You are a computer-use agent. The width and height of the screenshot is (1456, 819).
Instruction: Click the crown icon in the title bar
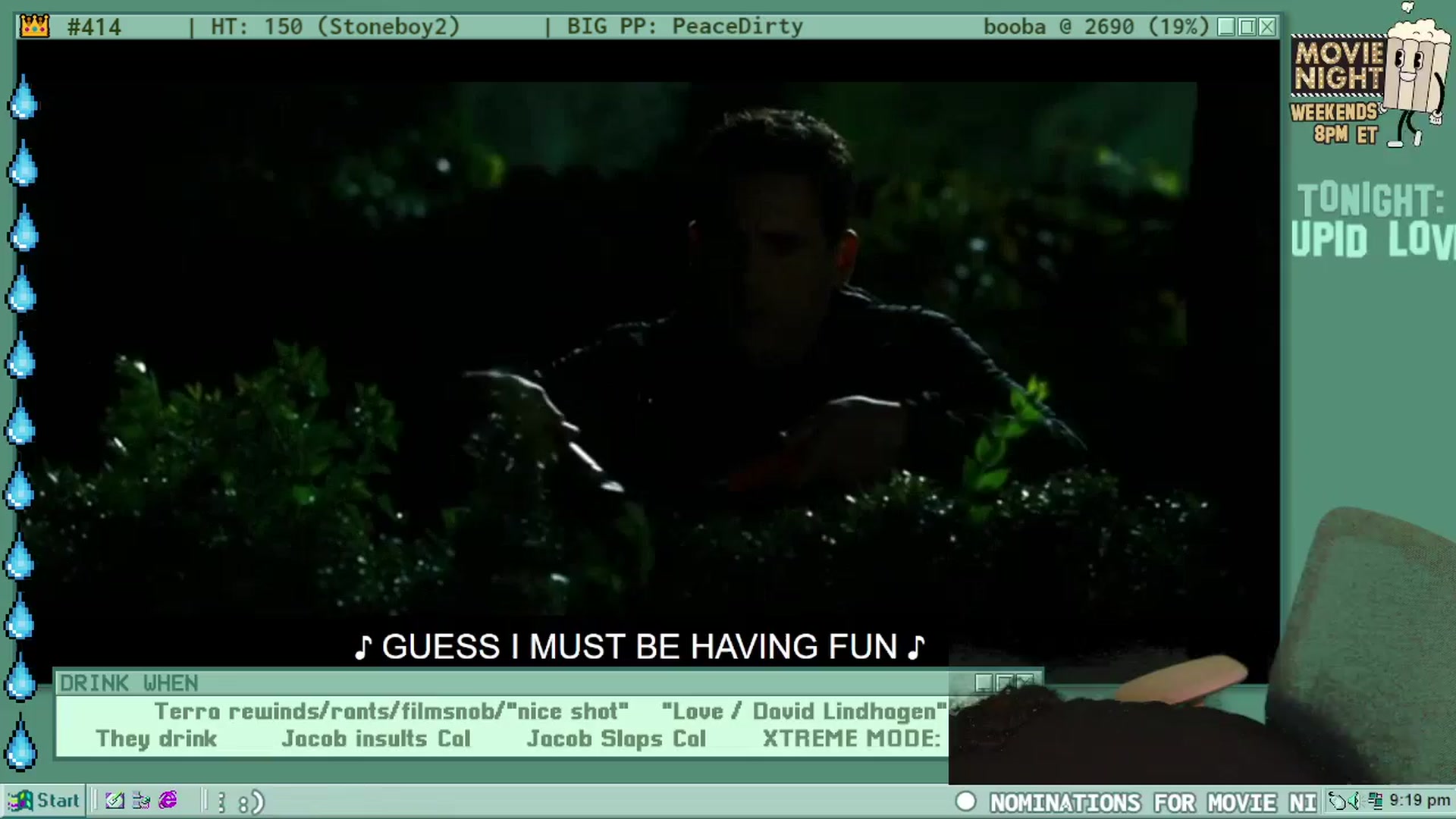click(x=34, y=27)
